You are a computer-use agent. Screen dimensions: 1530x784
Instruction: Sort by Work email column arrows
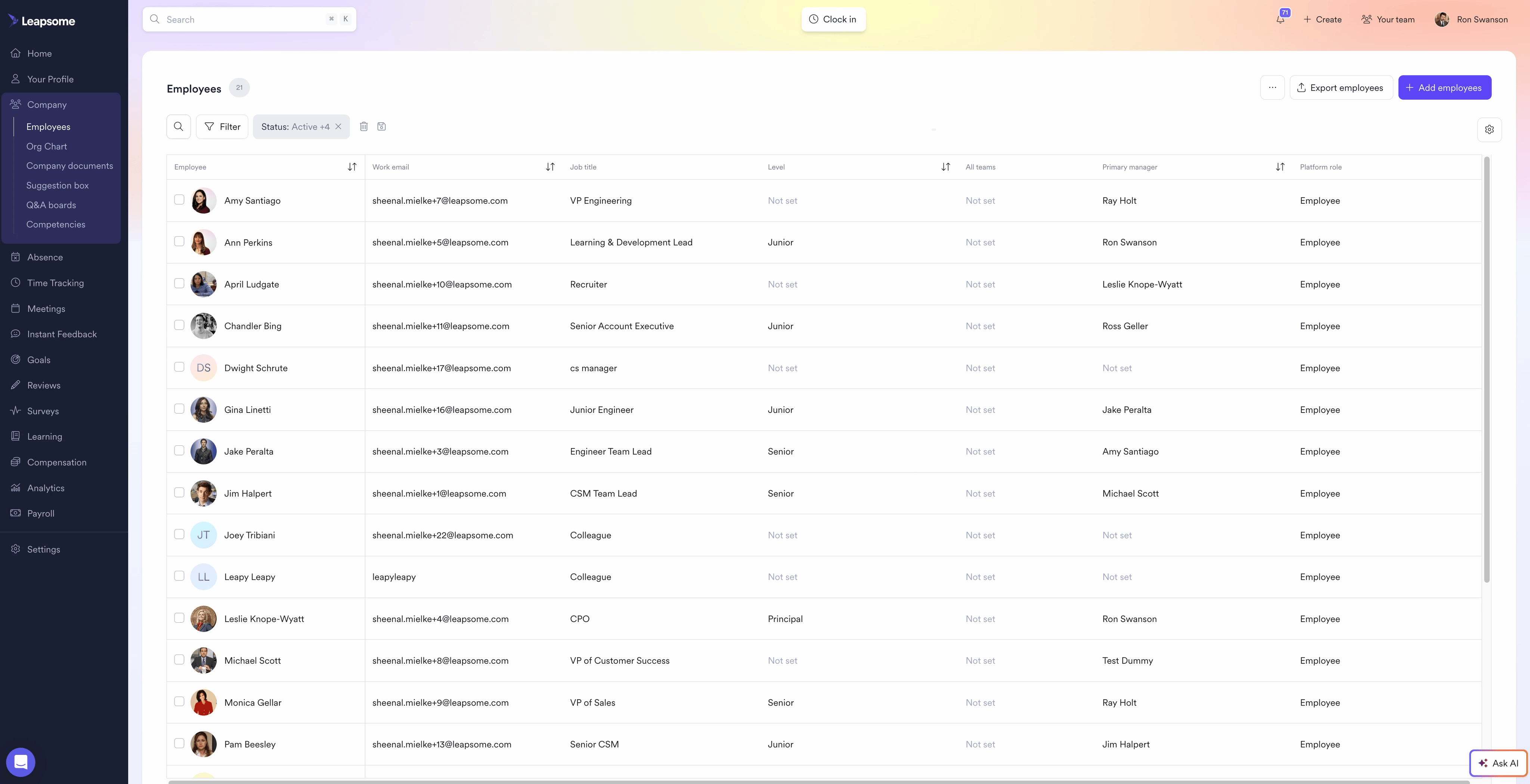pos(550,167)
